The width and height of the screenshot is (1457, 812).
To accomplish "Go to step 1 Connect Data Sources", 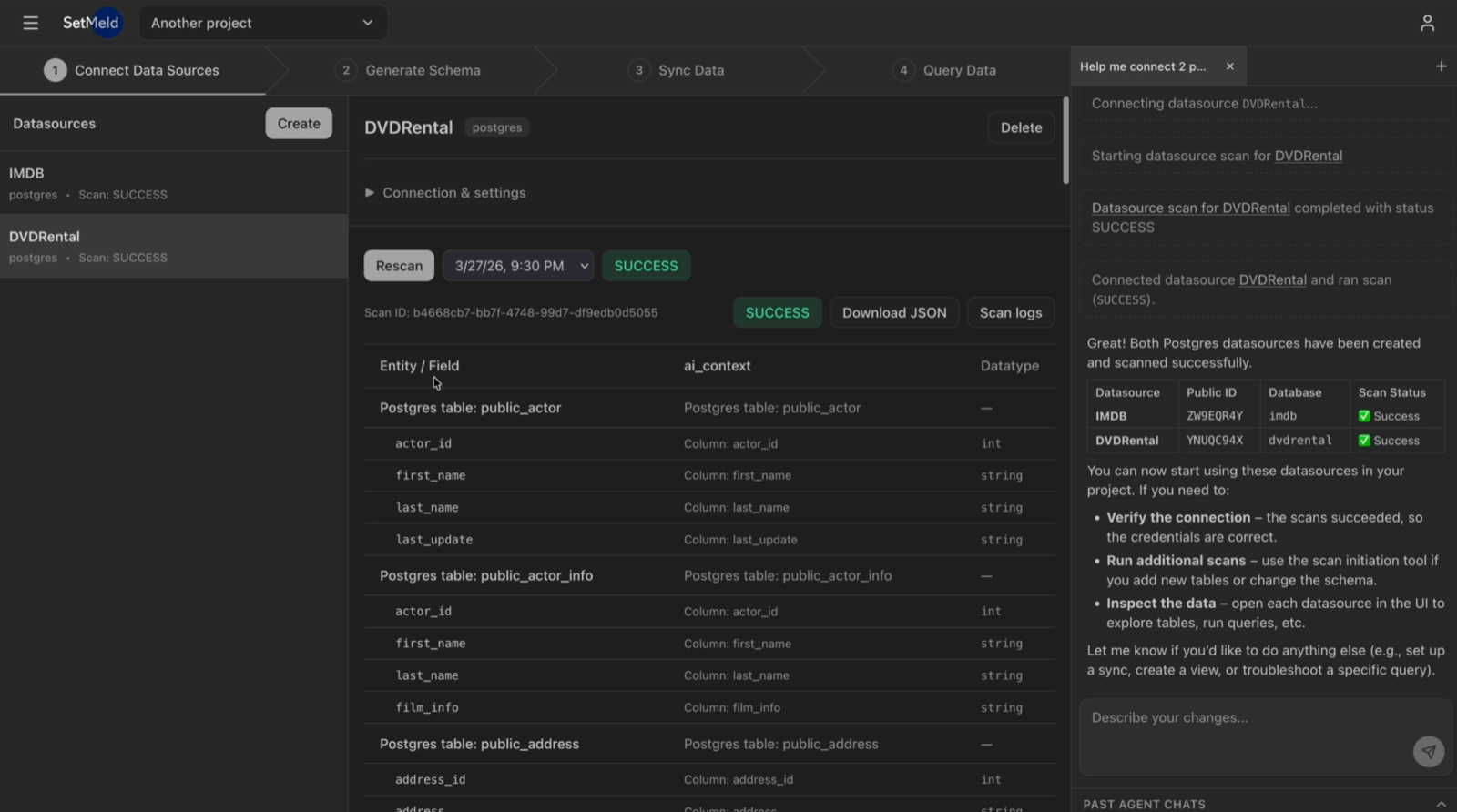I will (x=133, y=70).
